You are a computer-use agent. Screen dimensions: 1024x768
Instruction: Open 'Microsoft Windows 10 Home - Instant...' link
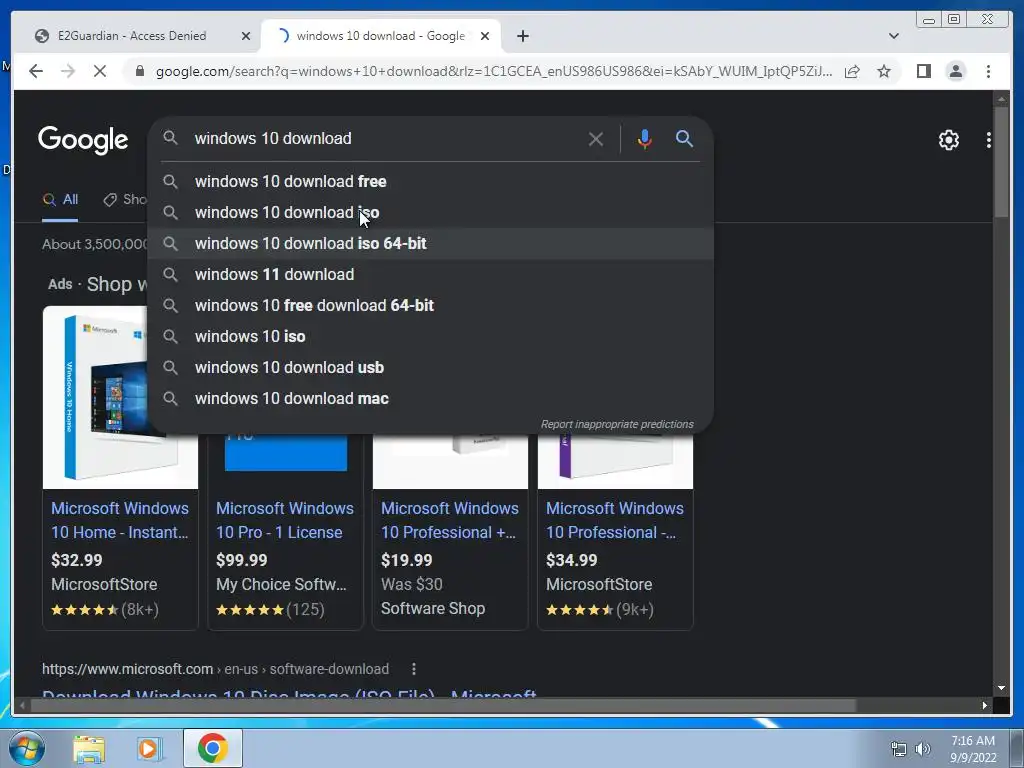click(x=120, y=520)
